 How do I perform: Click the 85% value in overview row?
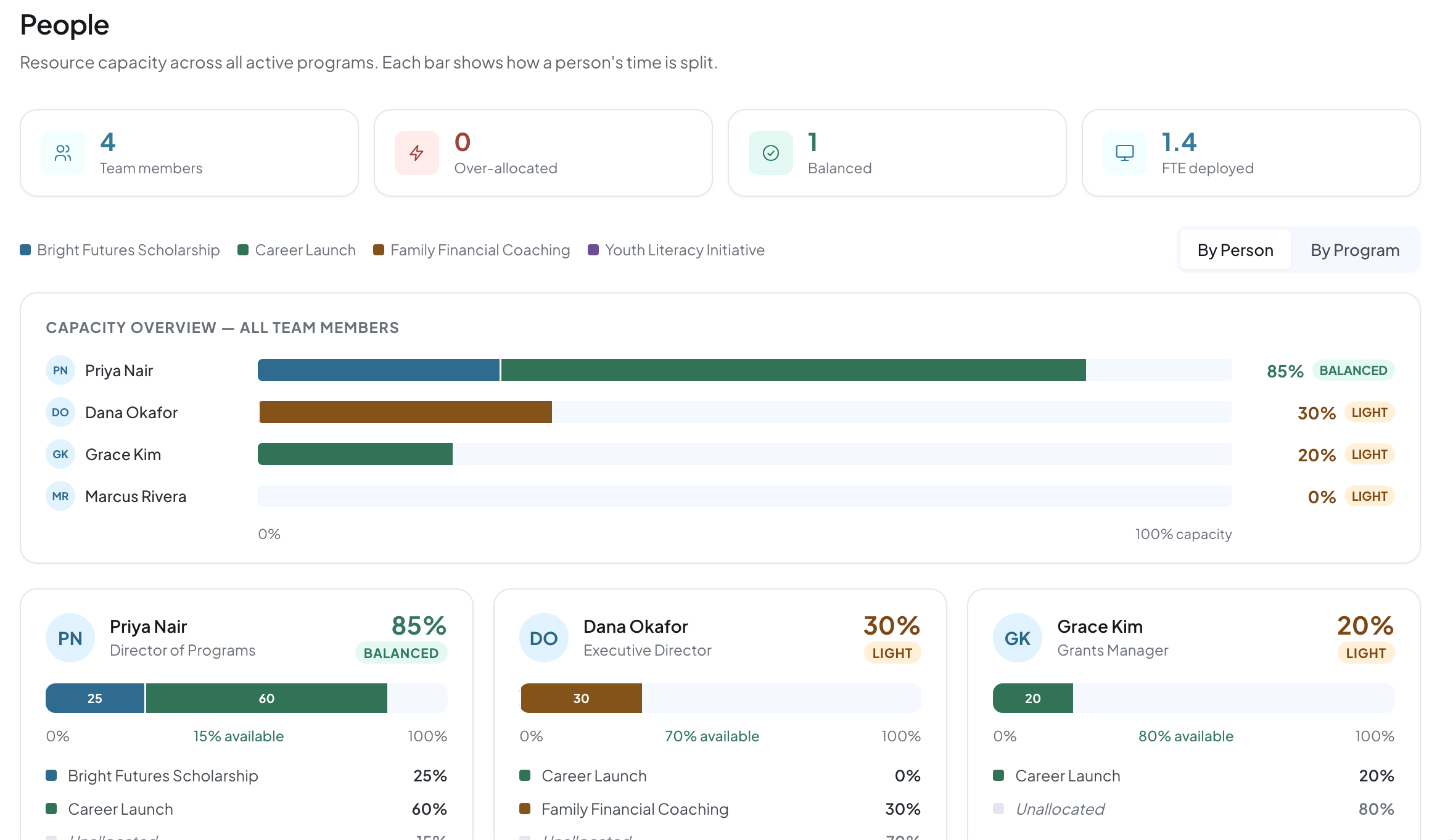click(x=1285, y=371)
